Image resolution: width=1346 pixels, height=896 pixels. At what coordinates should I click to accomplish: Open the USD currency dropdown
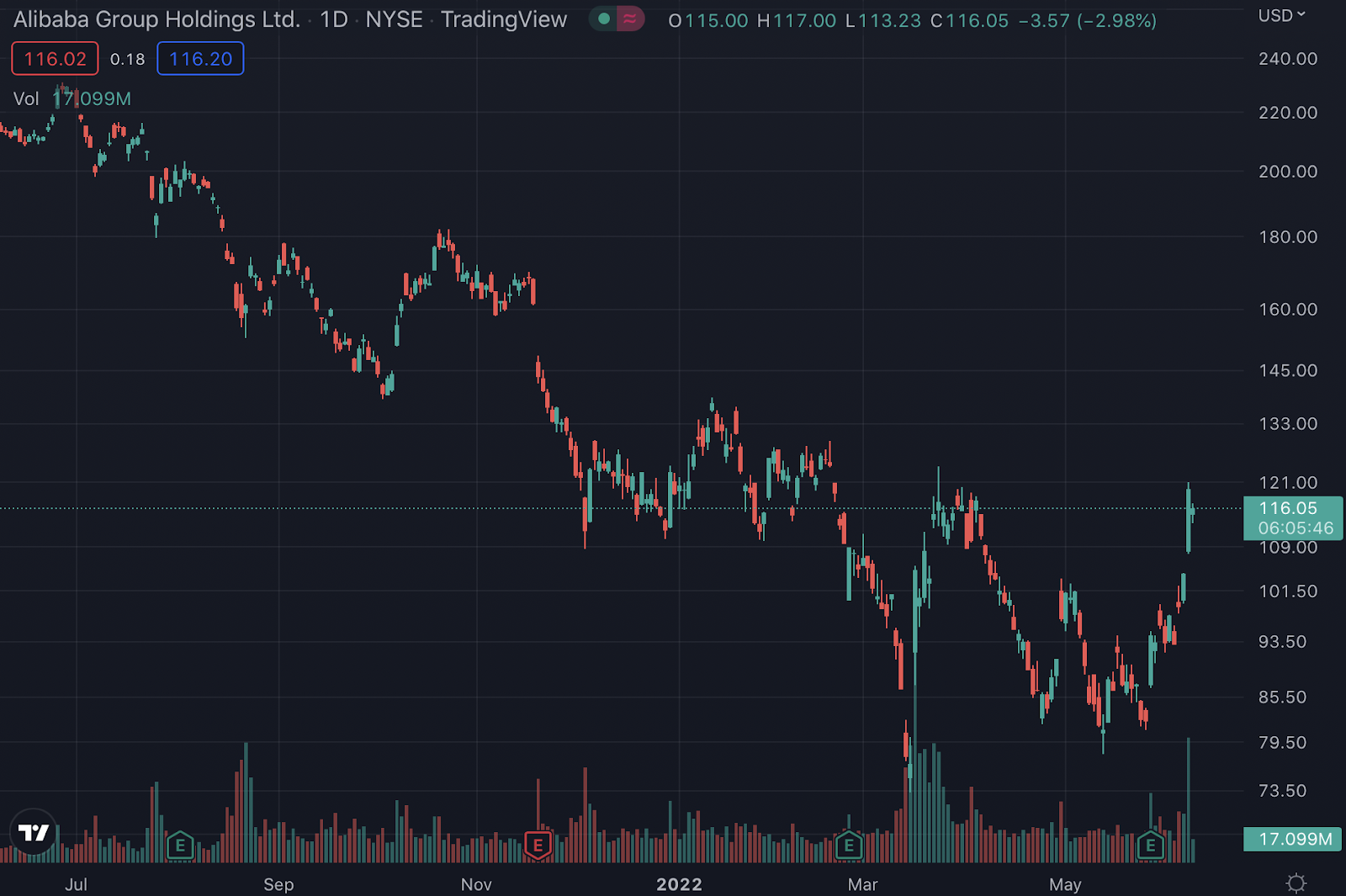coord(1281,15)
